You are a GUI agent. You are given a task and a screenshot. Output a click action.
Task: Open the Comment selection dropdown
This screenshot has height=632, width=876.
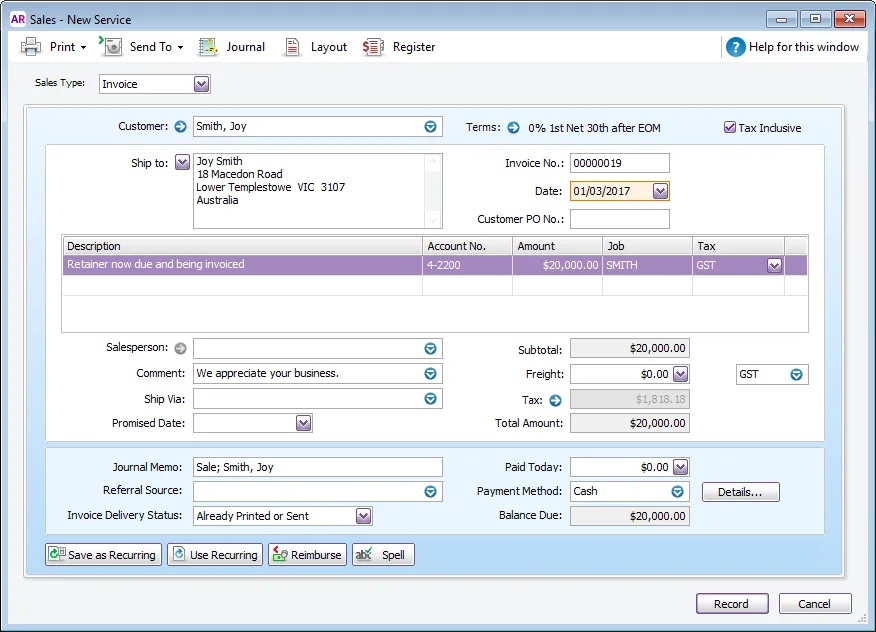point(430,373)
